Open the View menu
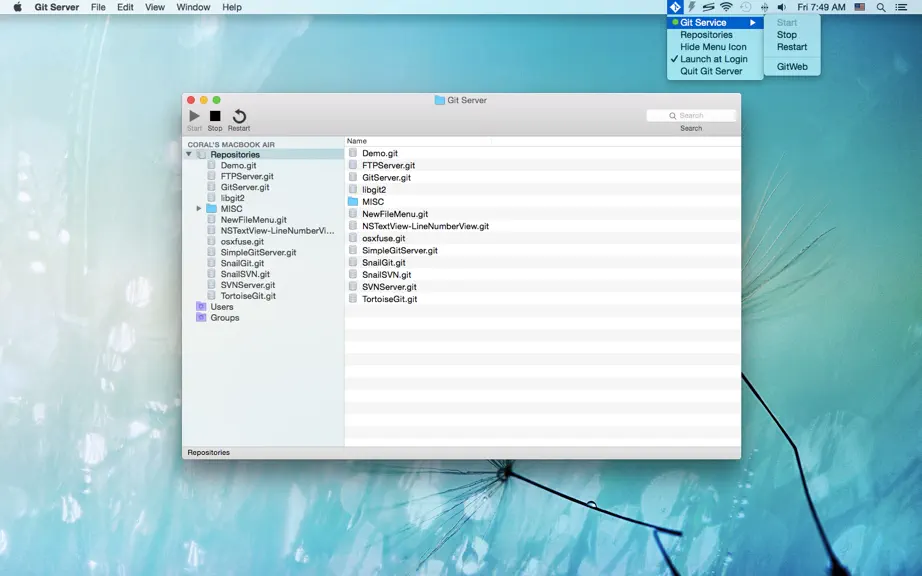This screenshot has height=576, width=922. pos(155,7)
